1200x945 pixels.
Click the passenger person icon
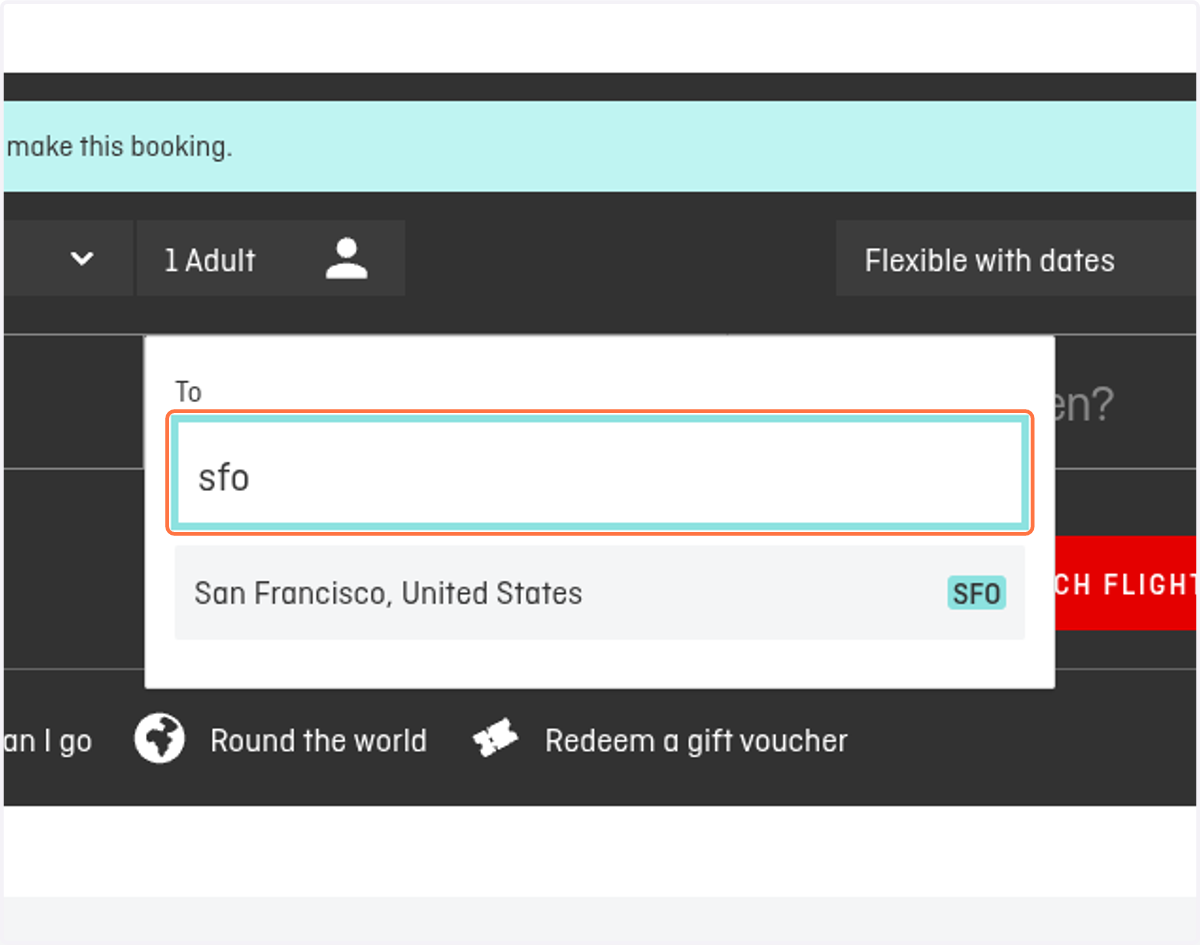pos(346,259)
